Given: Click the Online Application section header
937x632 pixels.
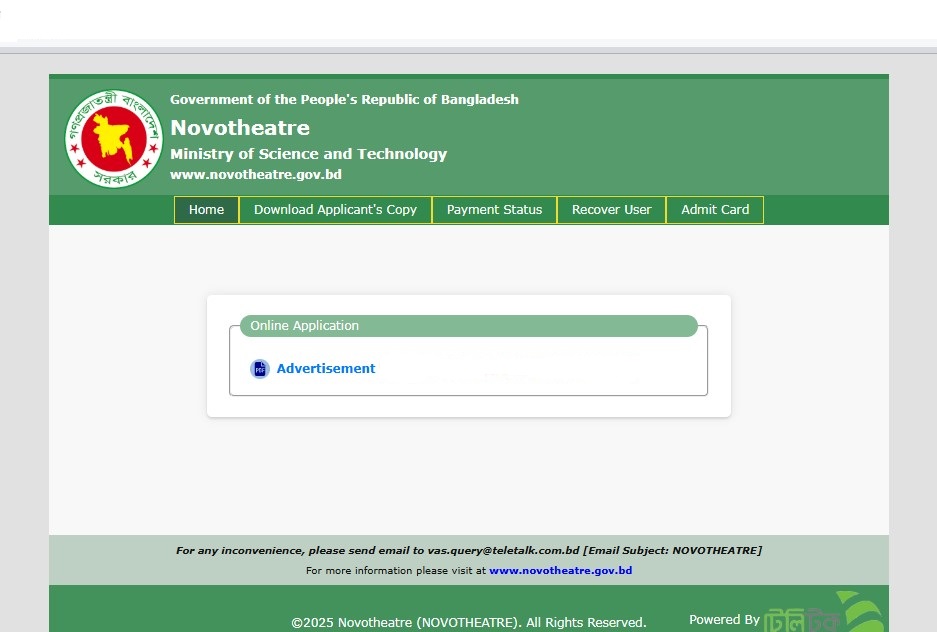Looking at the screenshot, I should 304,326.
